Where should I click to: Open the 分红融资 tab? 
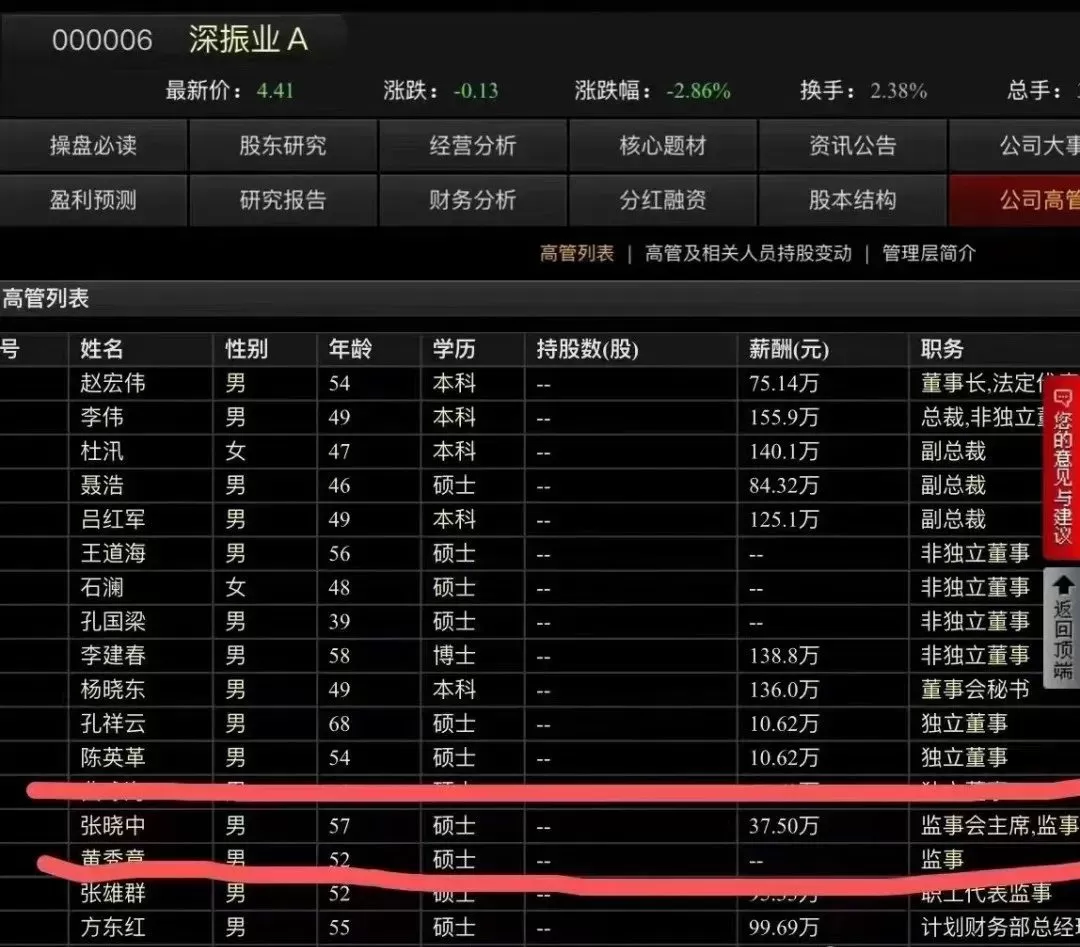pyautogui.click(x=663, y=200)
